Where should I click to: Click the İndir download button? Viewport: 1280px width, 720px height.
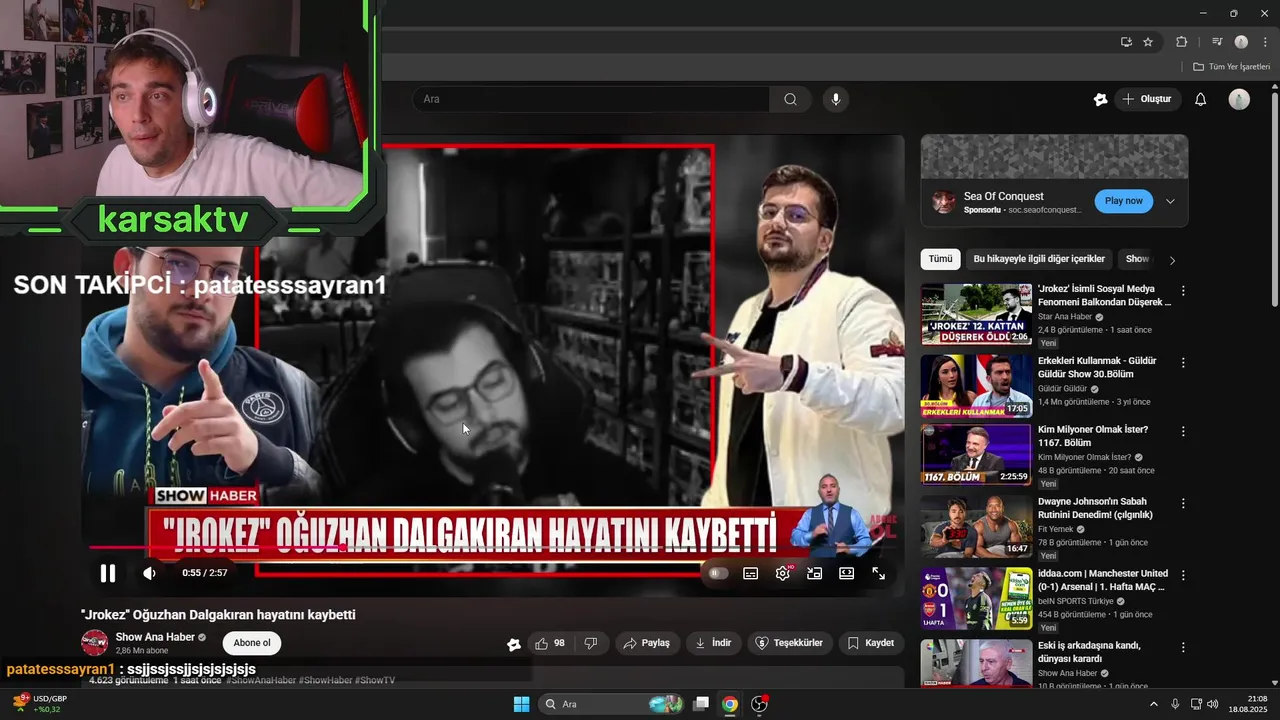click(713, 643)
